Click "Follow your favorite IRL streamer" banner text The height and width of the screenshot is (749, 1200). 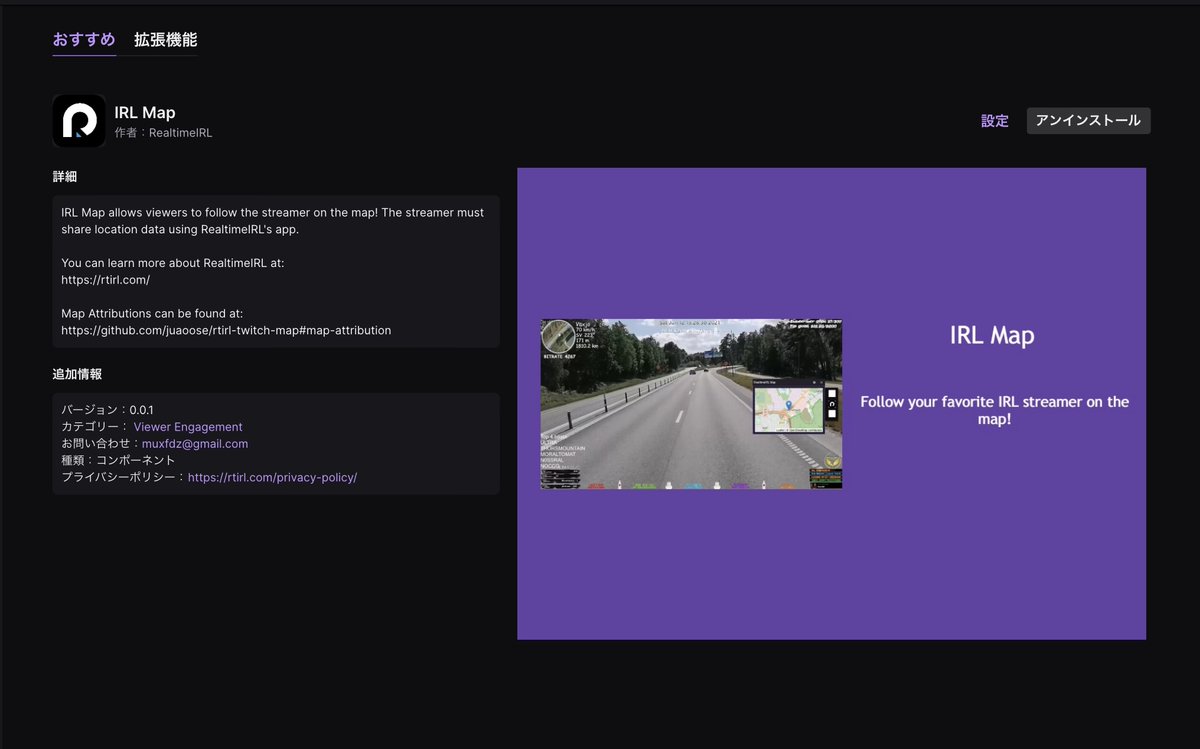(995, 410)
